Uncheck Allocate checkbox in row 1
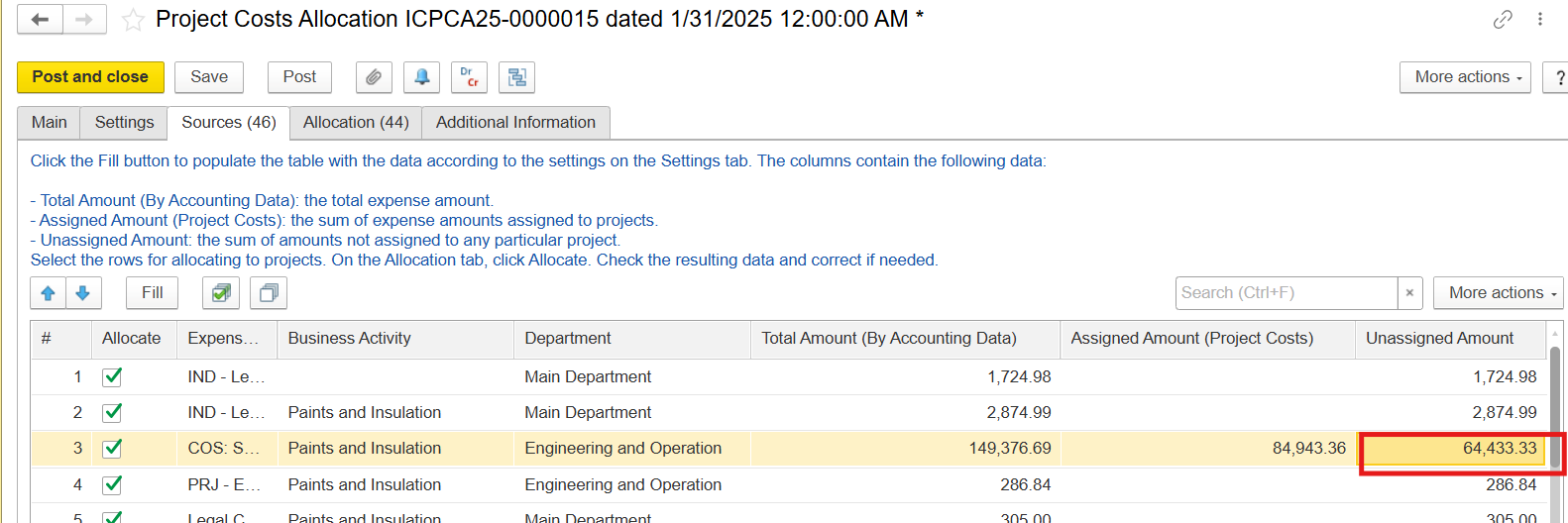1568x523 pixels. 113,376
